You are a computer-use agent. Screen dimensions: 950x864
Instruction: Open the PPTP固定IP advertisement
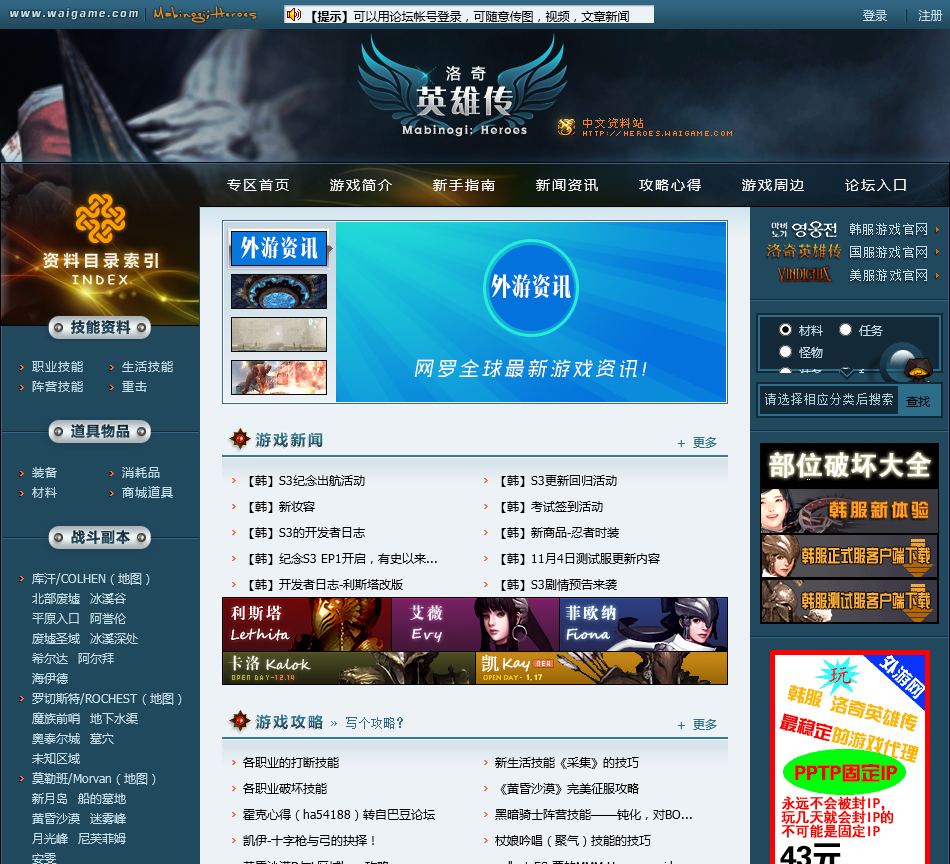pyautogui.click(x=849, y=757)
